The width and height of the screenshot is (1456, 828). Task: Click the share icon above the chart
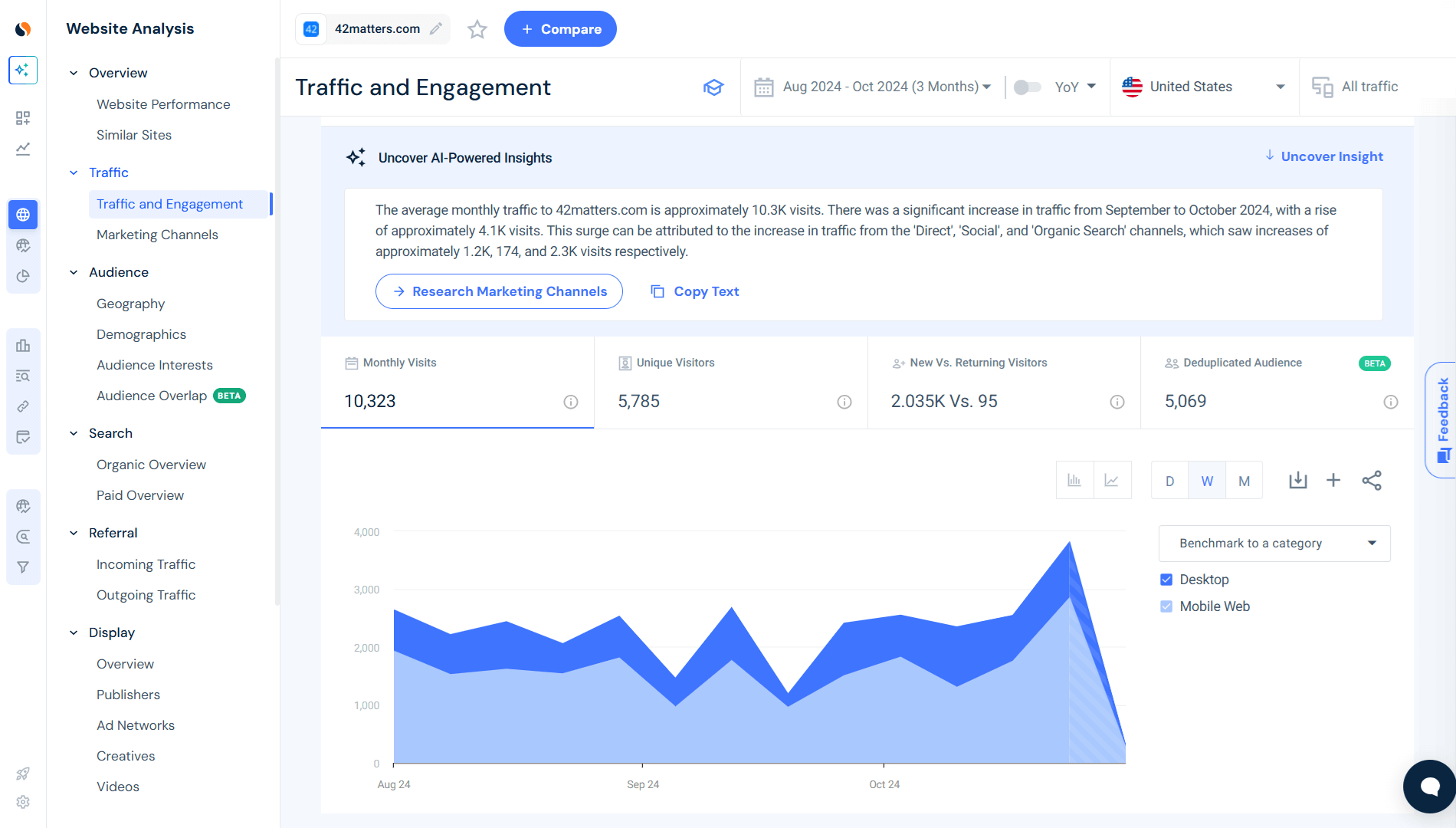click(x=1371, y=481)
